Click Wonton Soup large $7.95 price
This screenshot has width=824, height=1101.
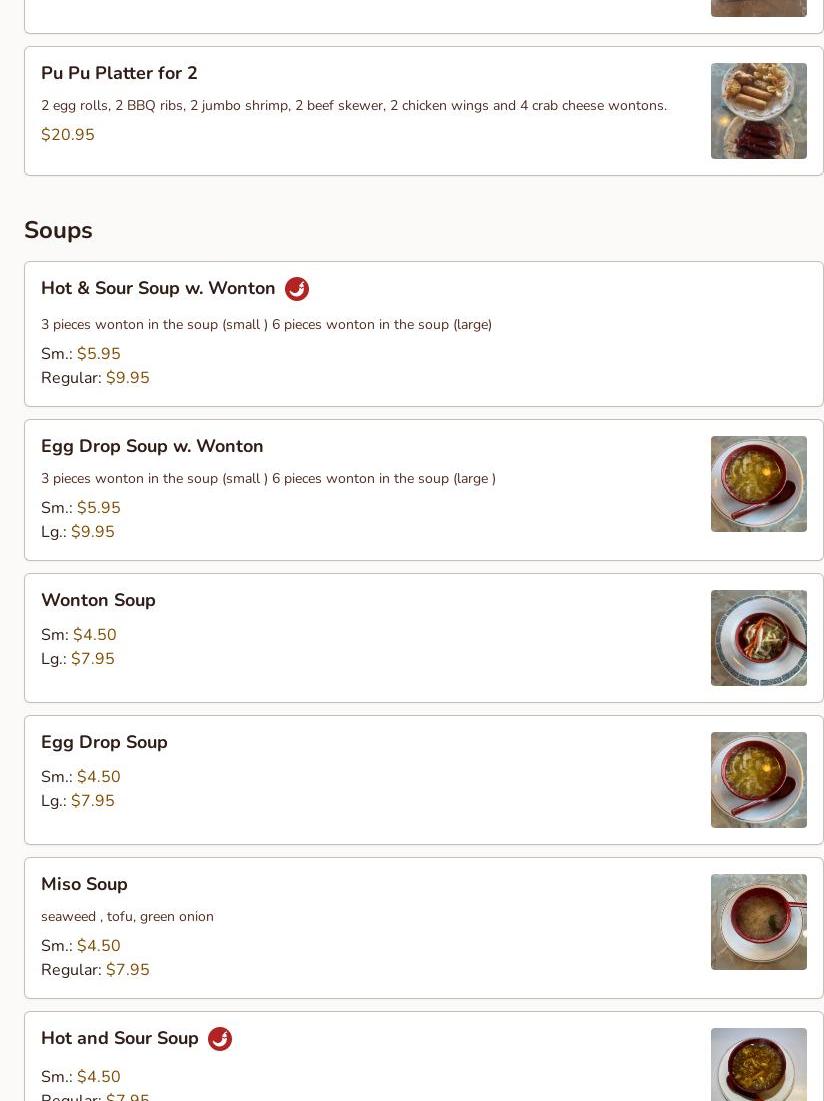tap(93, 659)
